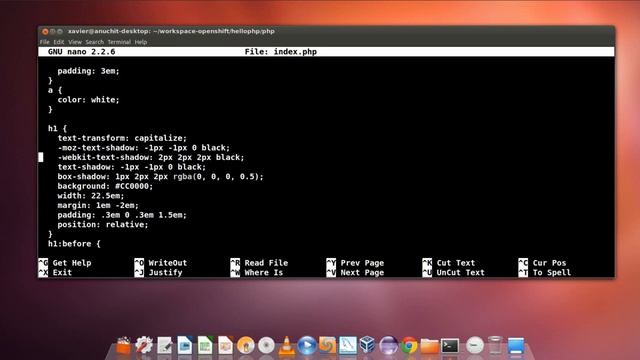
Task: Click the white round dock icon
Action: 475,345
